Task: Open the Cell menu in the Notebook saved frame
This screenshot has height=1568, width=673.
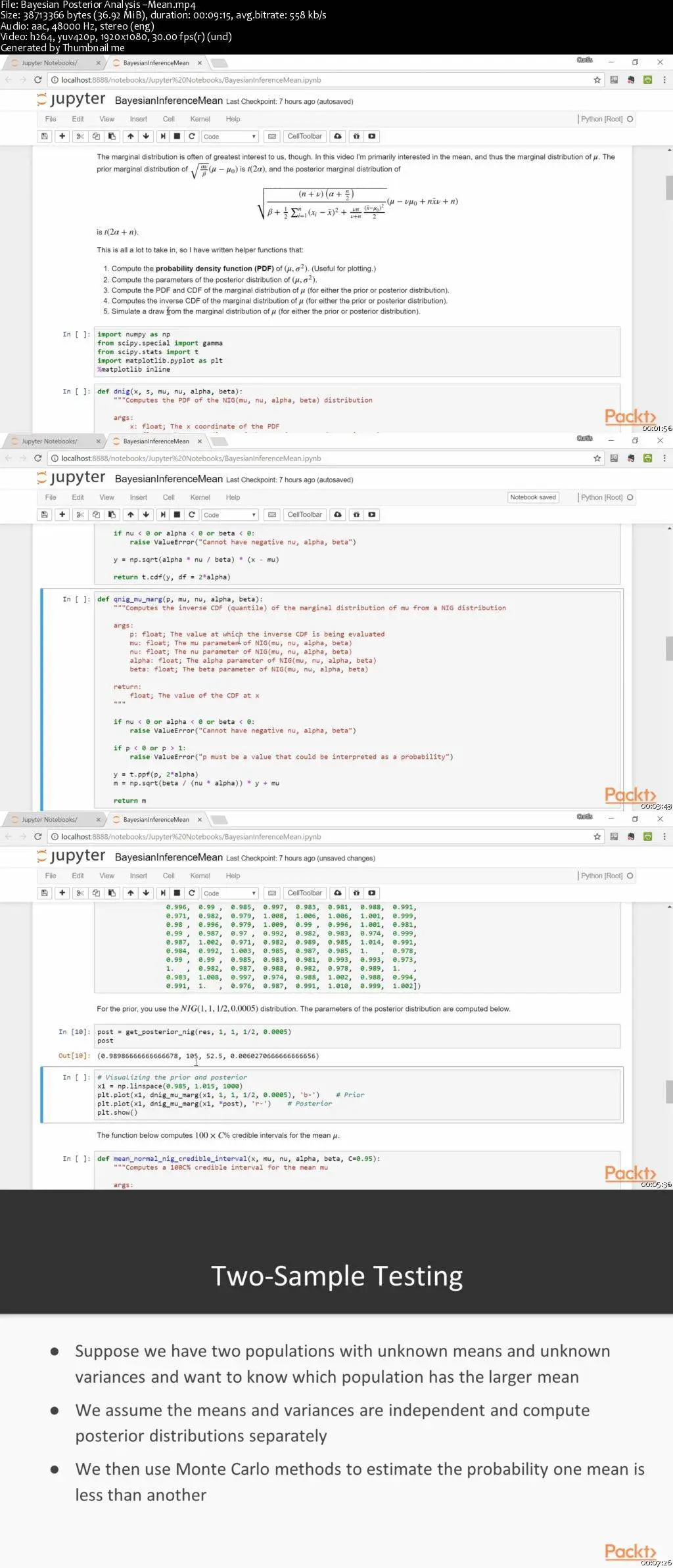Action: coord(169,498)
